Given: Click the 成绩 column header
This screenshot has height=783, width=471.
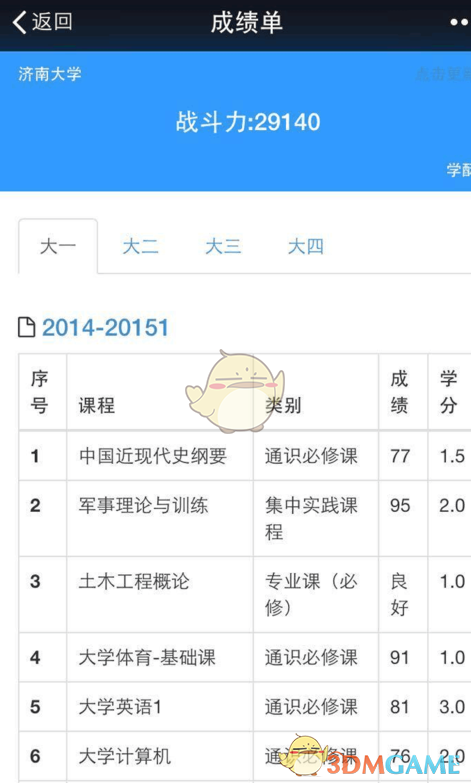Looking at the screenshot, I should (x=400, y=392).
